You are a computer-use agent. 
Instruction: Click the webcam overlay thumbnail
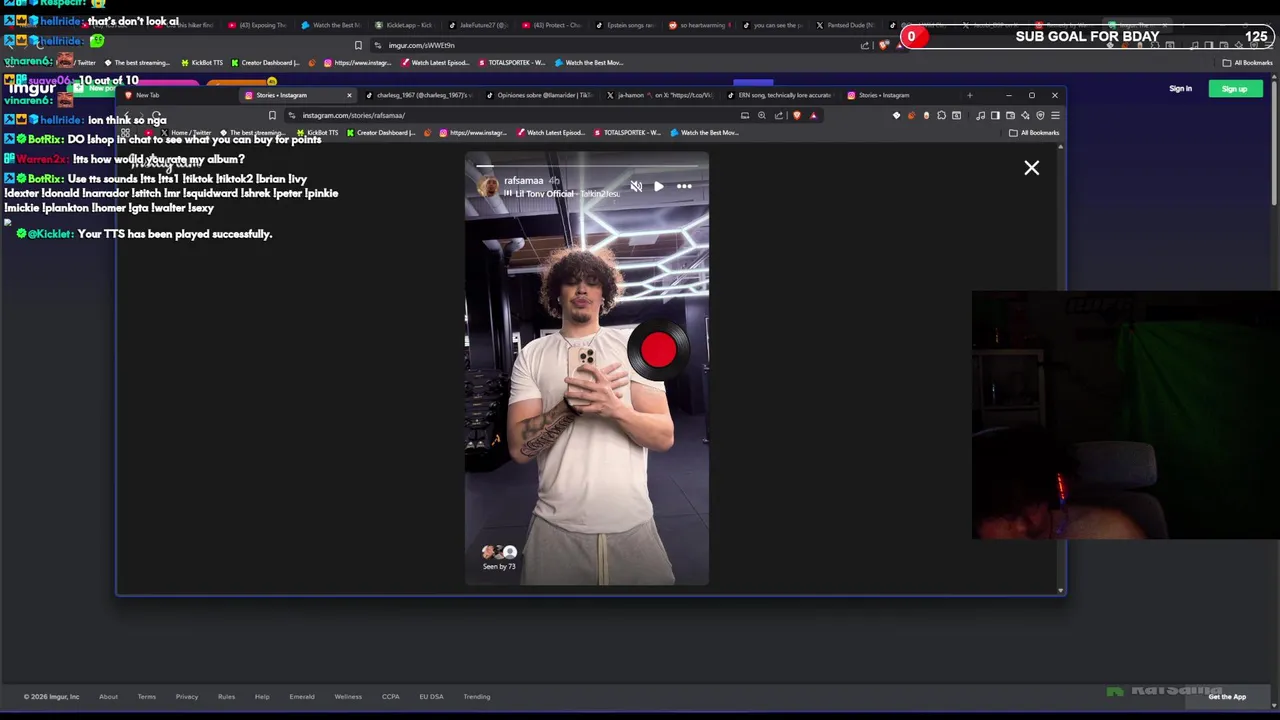click(x=1125, y=415)
